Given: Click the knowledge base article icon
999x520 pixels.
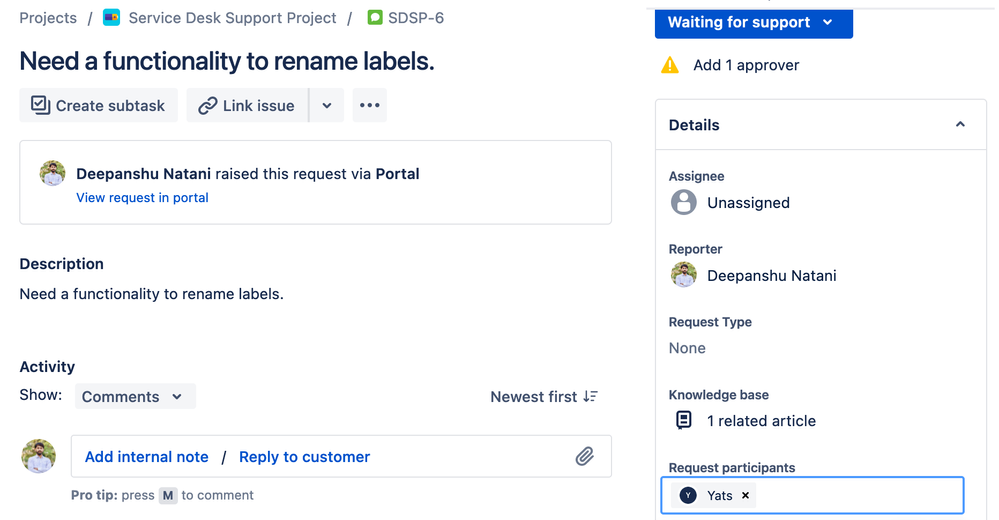Looking at the screenshot, I should (x=684, y=420).
